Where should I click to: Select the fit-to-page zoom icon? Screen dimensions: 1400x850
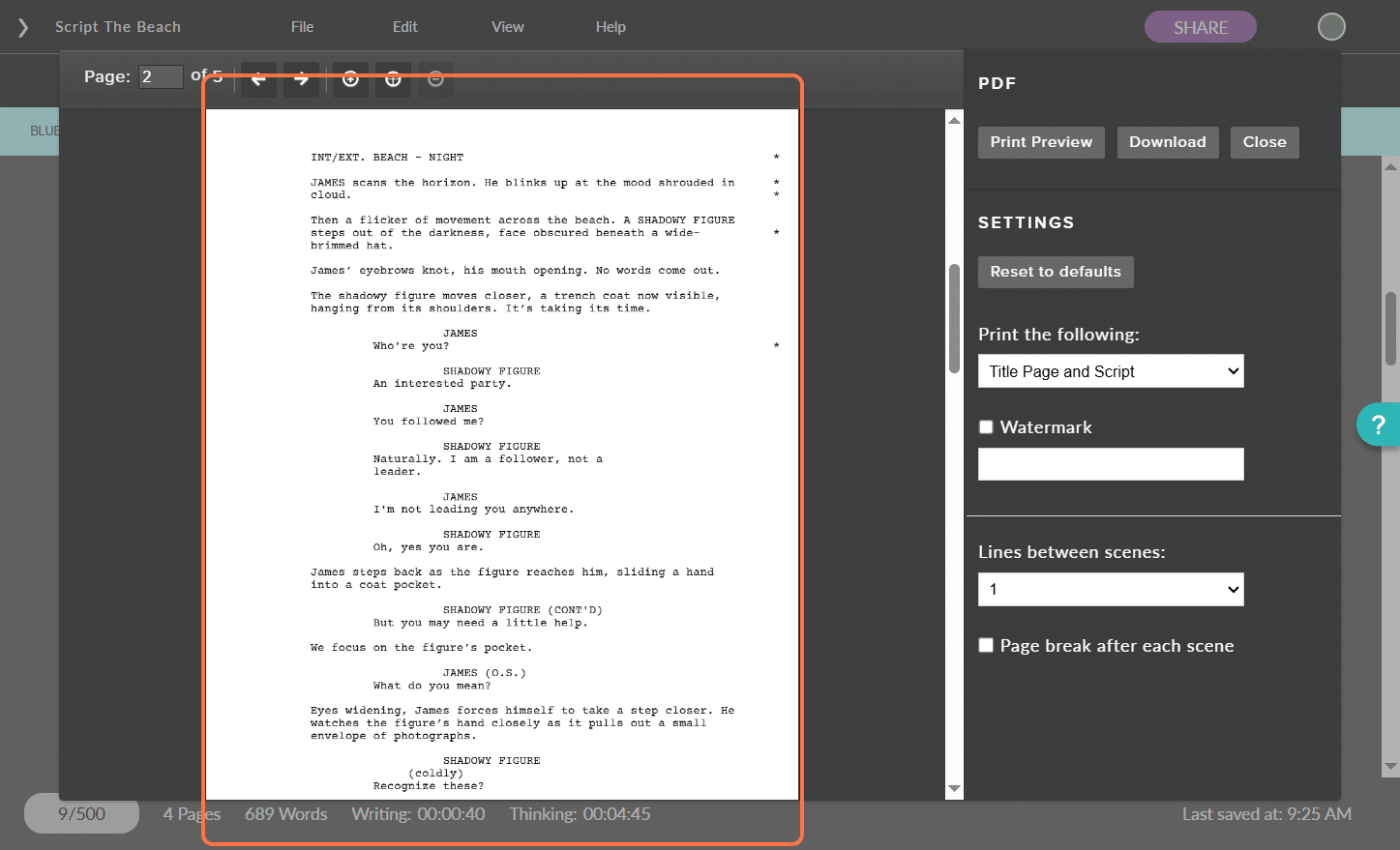[x=393, y=78]
